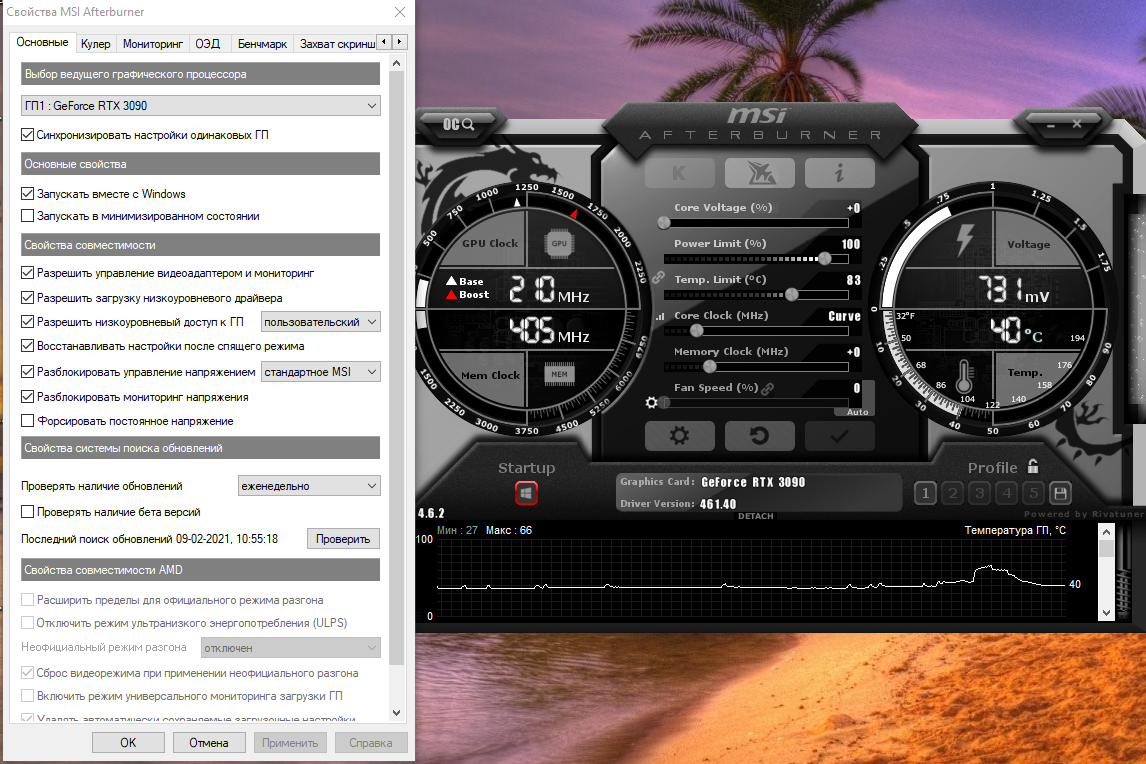Click the Проверить updates button
This screenshot has height=764, width=1146.
tap(344, 539)
